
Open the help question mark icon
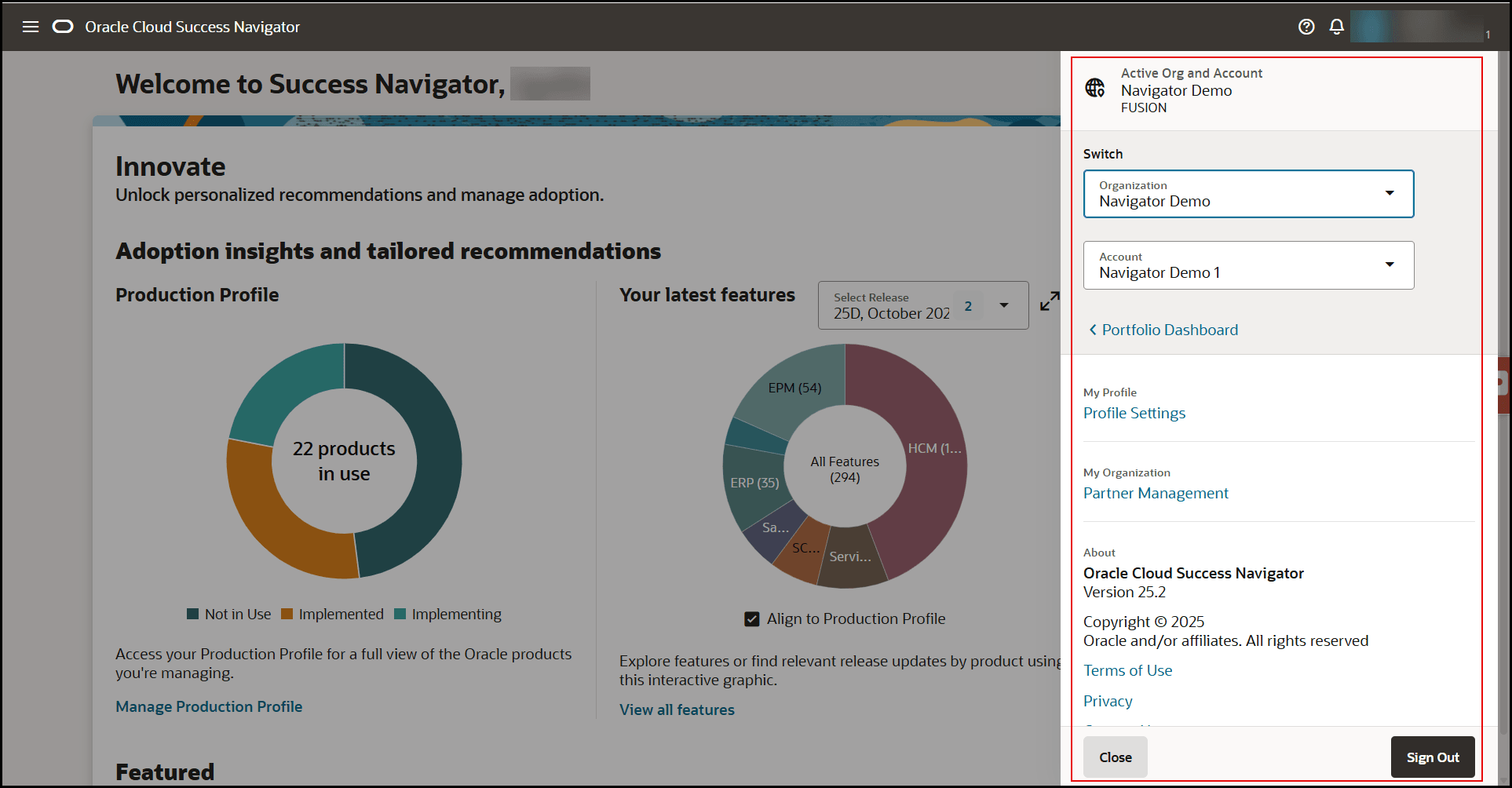pyautogui.click(x=1306, y=27)
